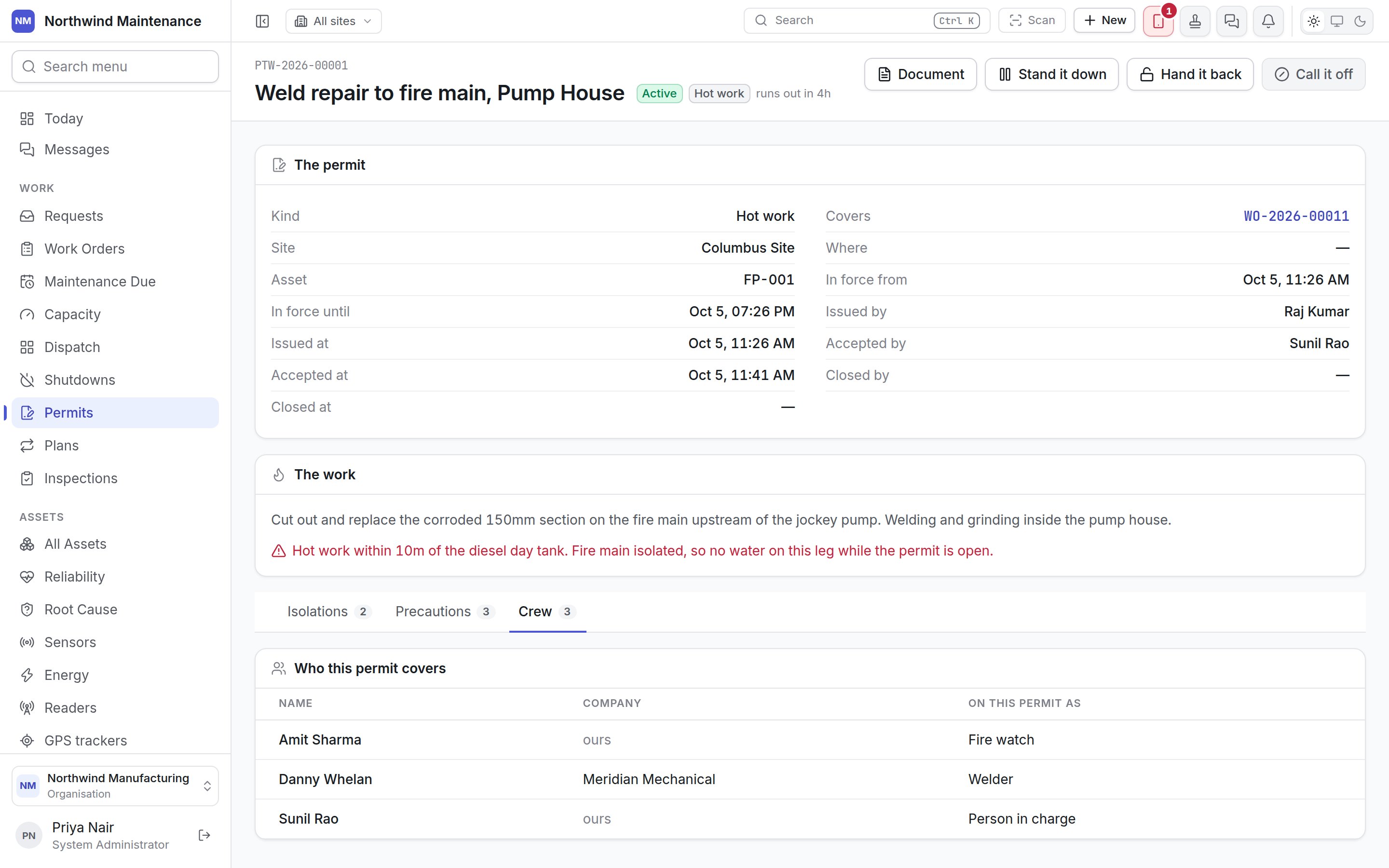
Task: Switch to light theme
Action: pyautogui.click(x=1313, y=21)
